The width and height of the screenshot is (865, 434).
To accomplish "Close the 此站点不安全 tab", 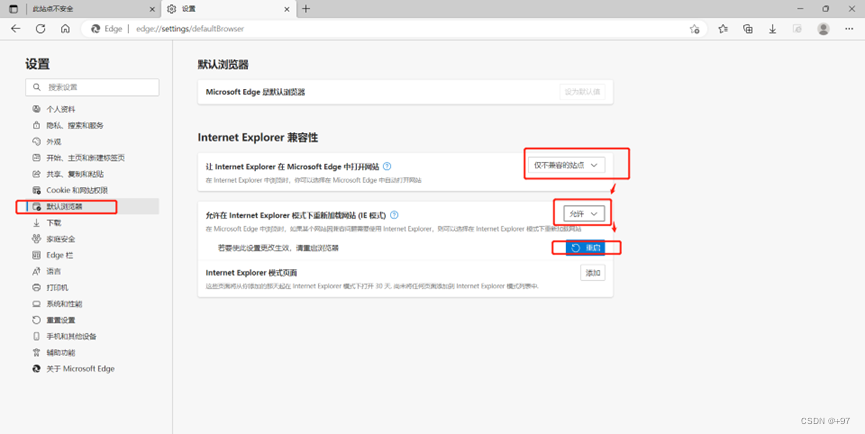I will click(153, 9).
